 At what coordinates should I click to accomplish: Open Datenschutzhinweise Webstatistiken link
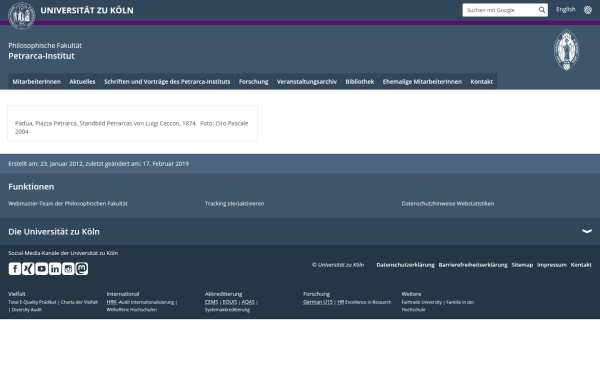coord(448,204)
